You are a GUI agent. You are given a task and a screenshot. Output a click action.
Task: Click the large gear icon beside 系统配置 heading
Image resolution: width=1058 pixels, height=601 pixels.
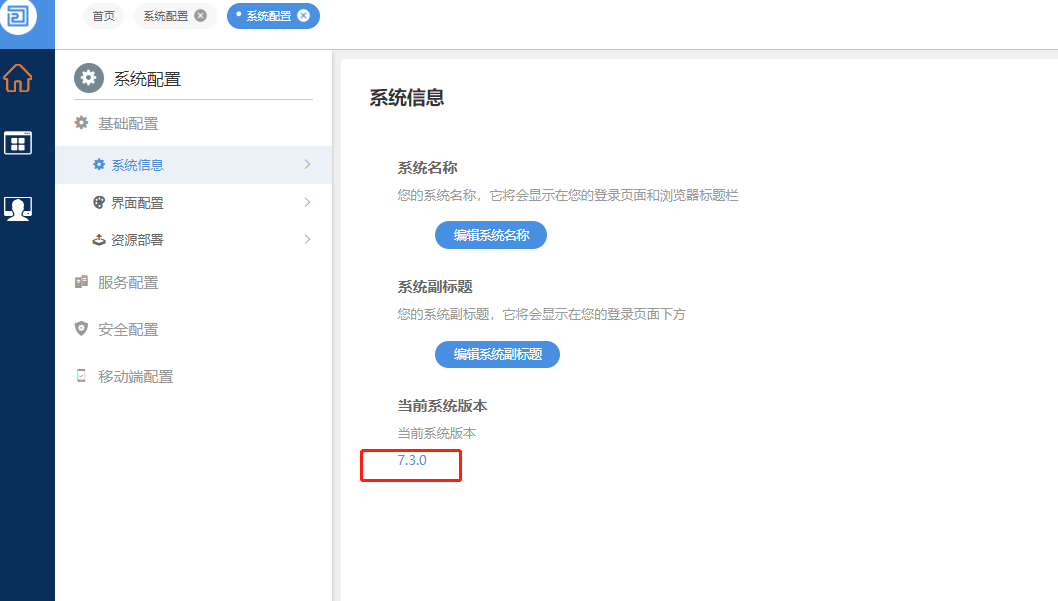point(89,78)
